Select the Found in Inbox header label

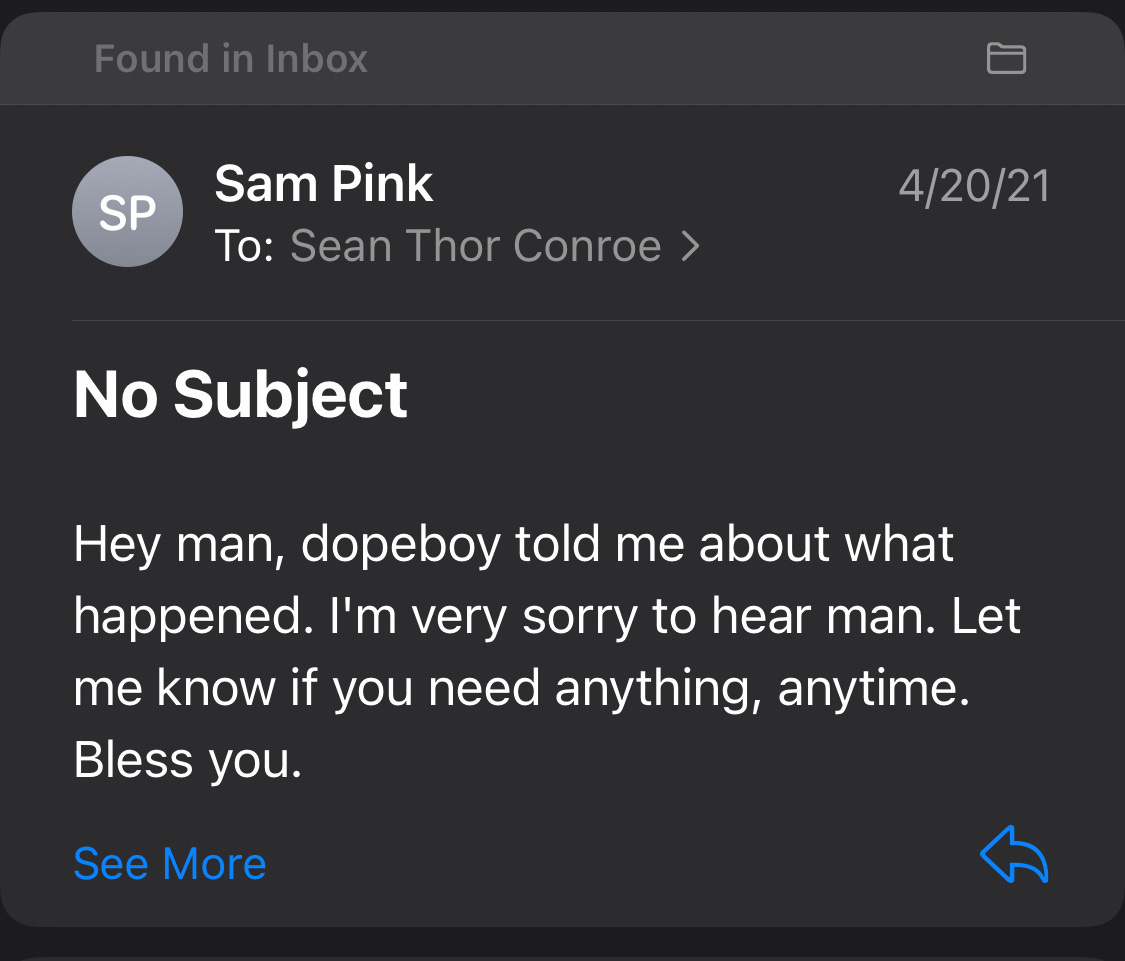[x=230, y=59]
